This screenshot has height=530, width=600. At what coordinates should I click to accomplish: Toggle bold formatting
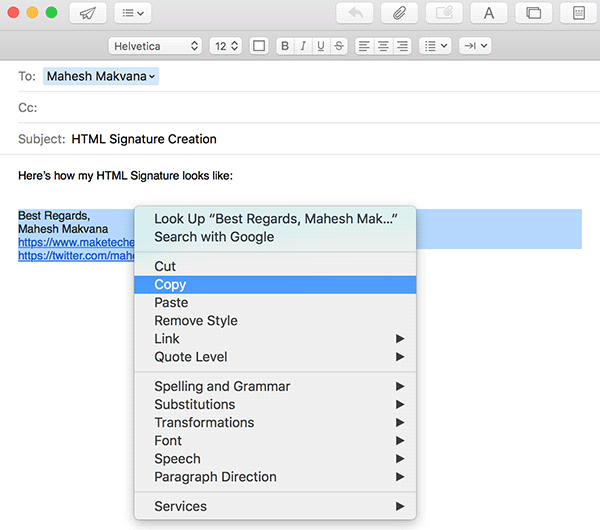pos(285,46)
